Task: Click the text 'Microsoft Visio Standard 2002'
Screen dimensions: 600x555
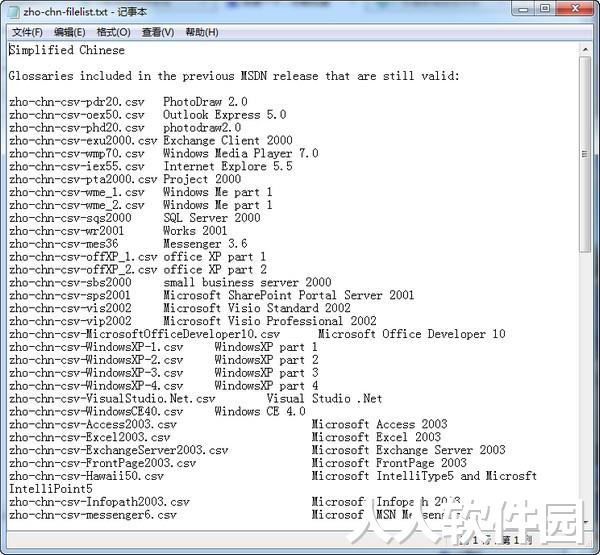Action: point(257,308)
